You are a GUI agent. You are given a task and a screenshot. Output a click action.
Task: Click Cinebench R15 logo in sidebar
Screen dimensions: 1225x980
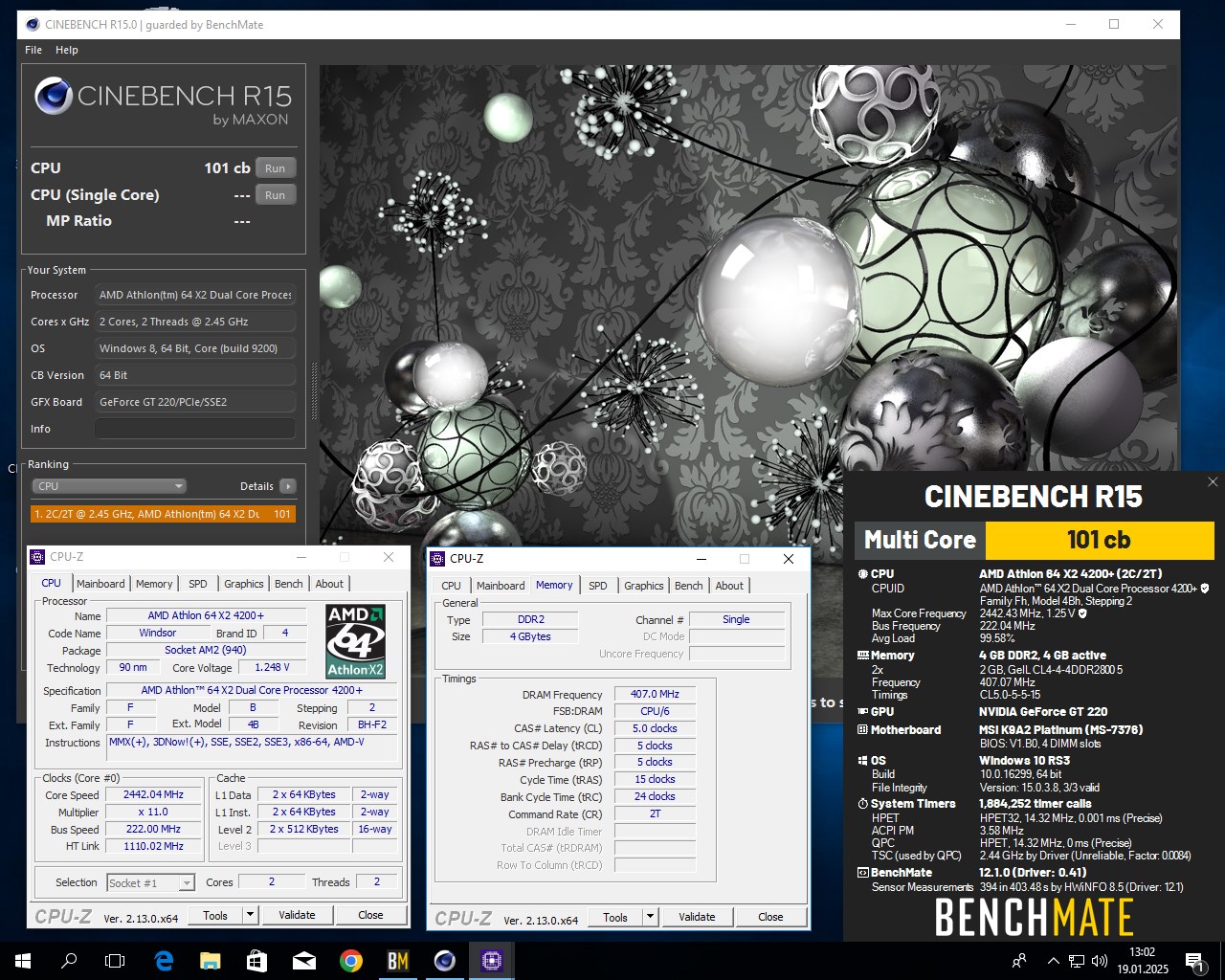(x=163, y=102)
